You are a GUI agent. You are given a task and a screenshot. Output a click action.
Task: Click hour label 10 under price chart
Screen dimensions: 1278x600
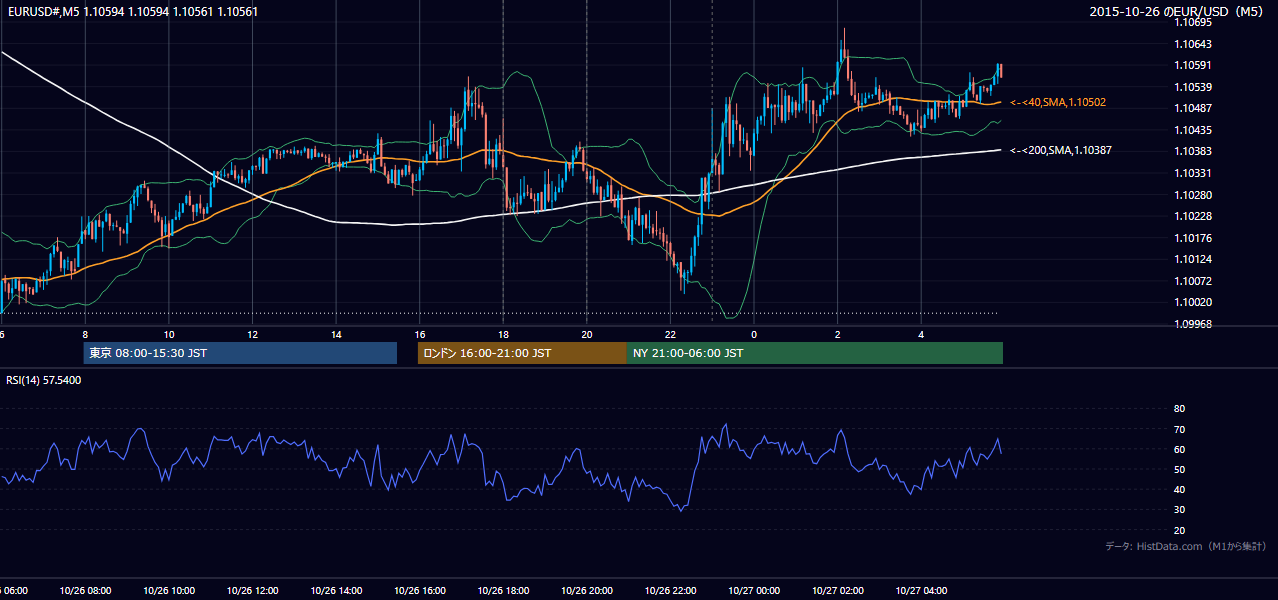point(169,334)
